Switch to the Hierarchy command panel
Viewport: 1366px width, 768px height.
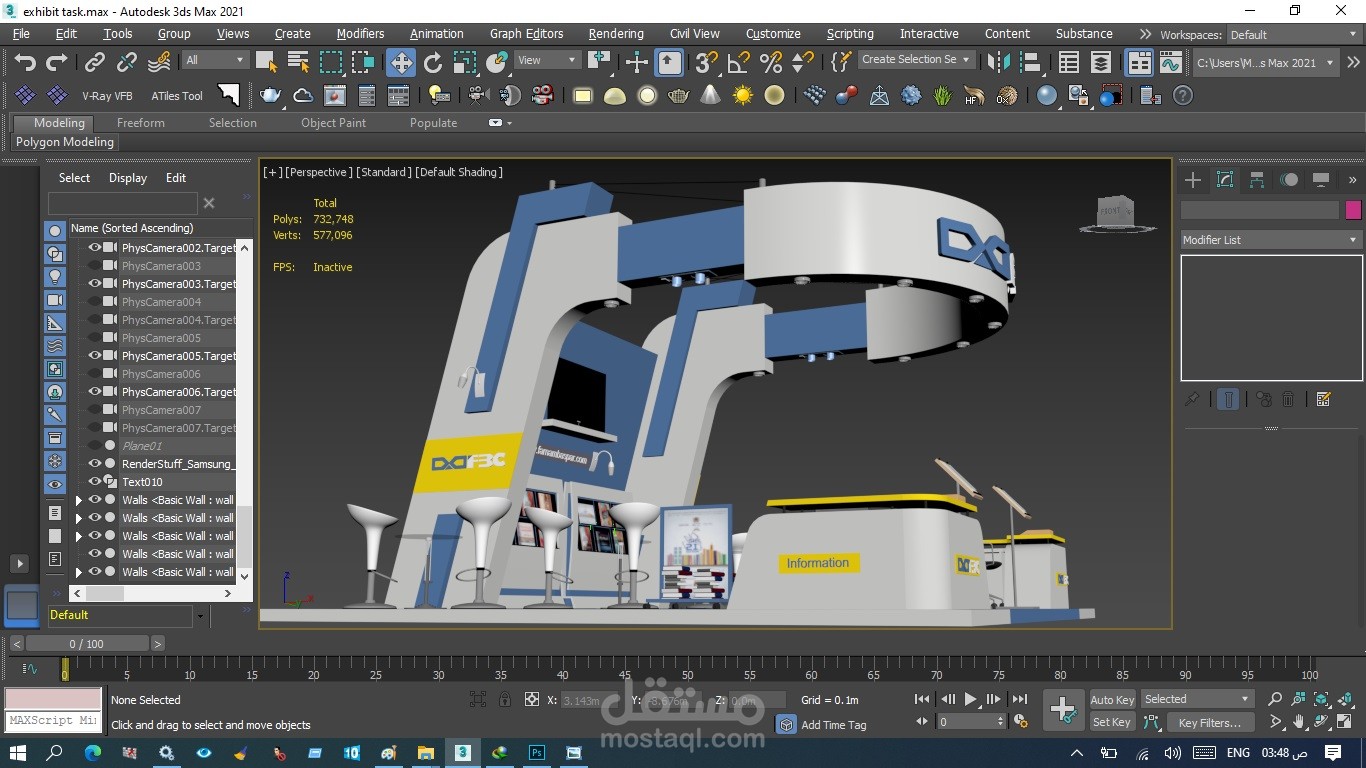pos(1257,180)
